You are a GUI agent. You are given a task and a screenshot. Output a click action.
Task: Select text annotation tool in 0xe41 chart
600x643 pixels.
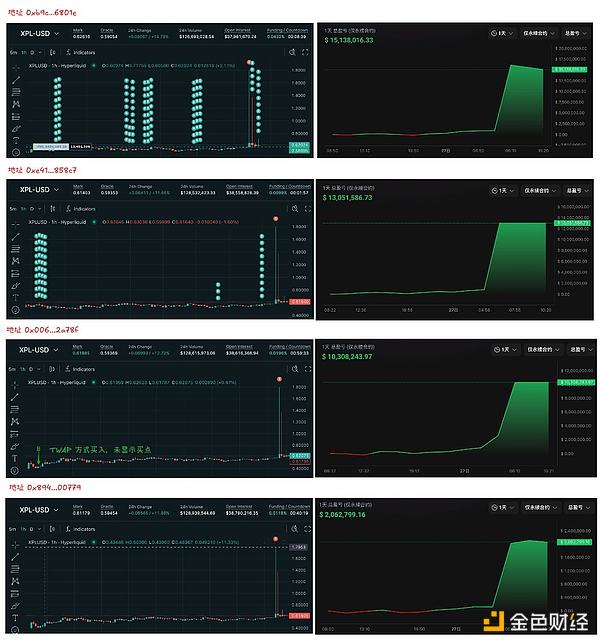[16, 297]
